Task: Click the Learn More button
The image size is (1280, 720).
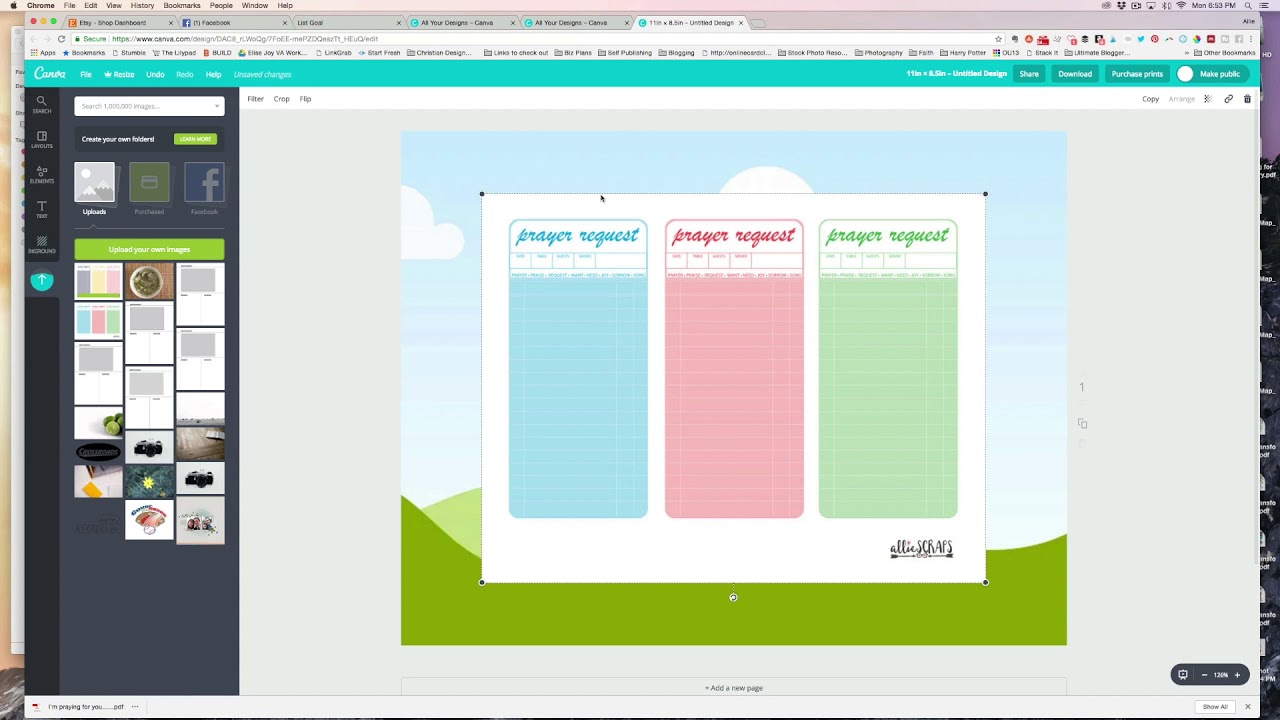Action: (195, 139)
